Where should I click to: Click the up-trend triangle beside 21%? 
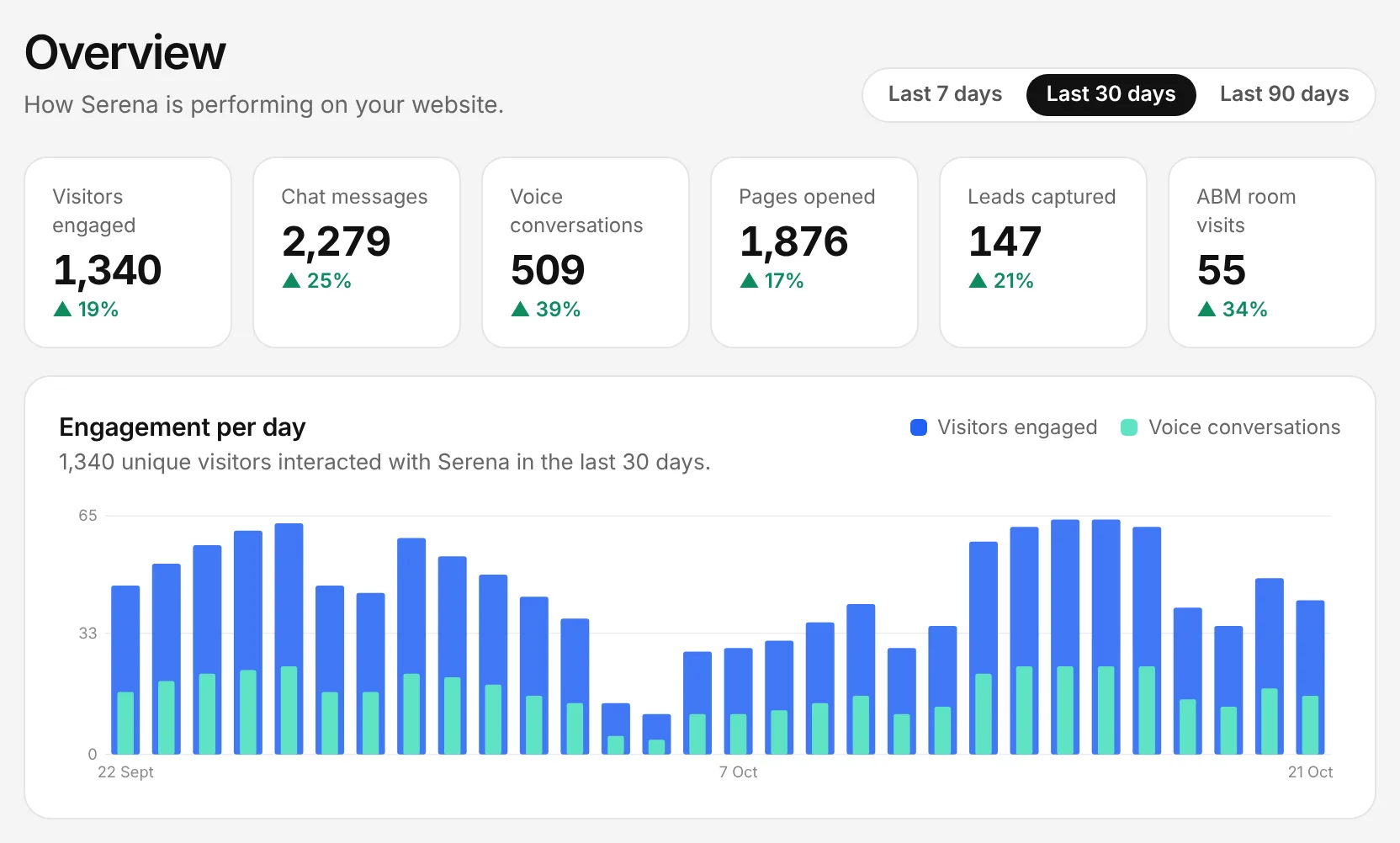(x=978, y=281)
